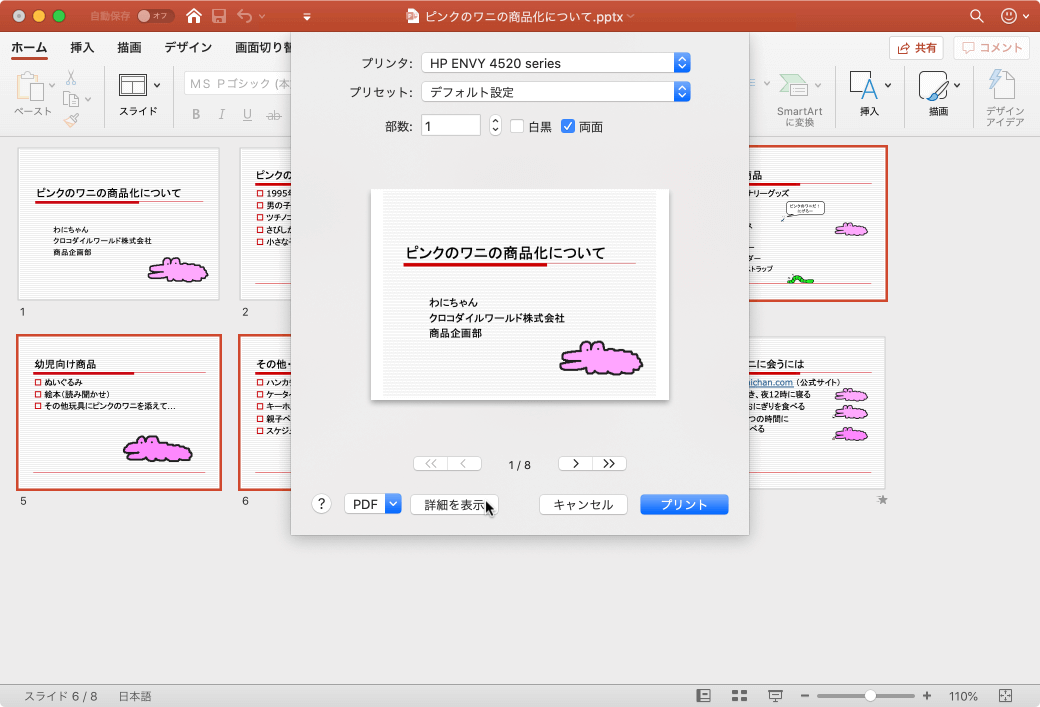
Task: Go to last preview page button
Action: [609, 464]
